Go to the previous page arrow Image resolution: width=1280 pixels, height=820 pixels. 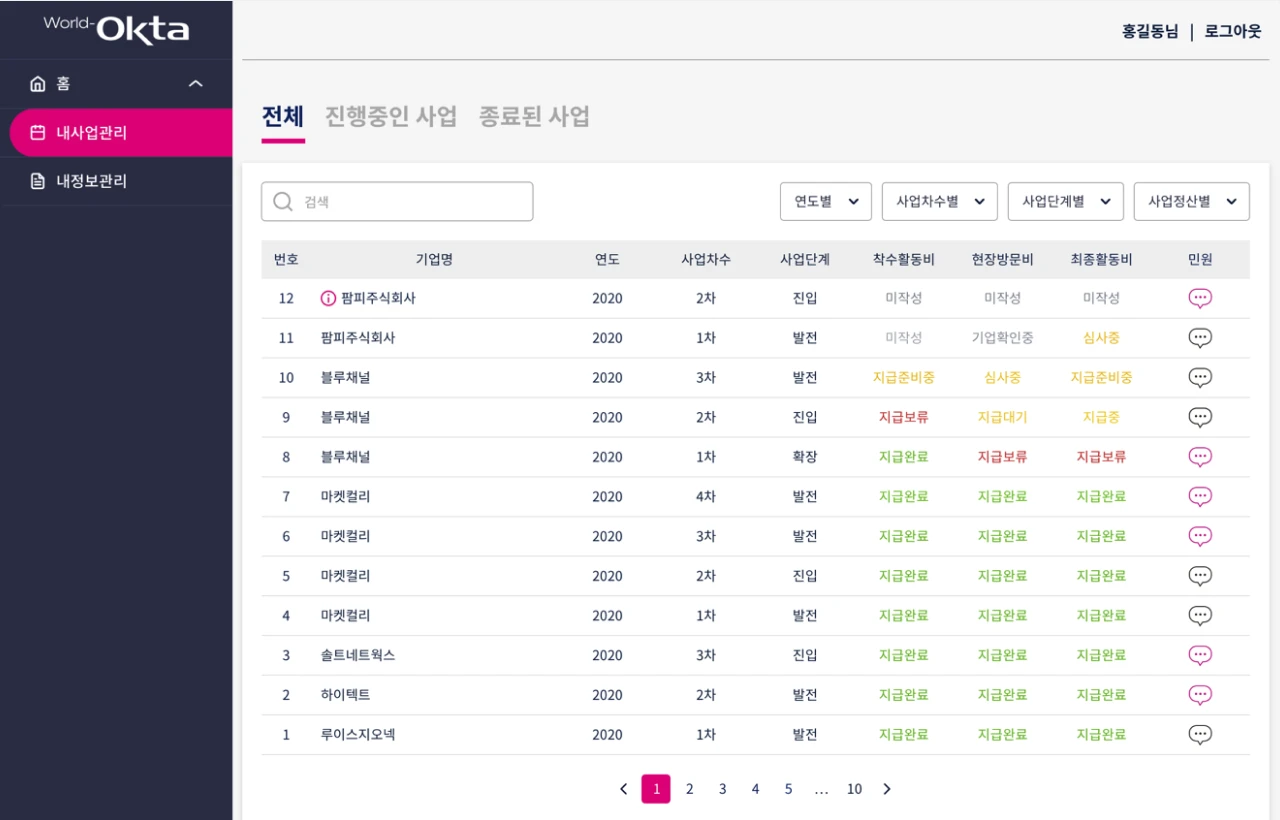(624, 789)
